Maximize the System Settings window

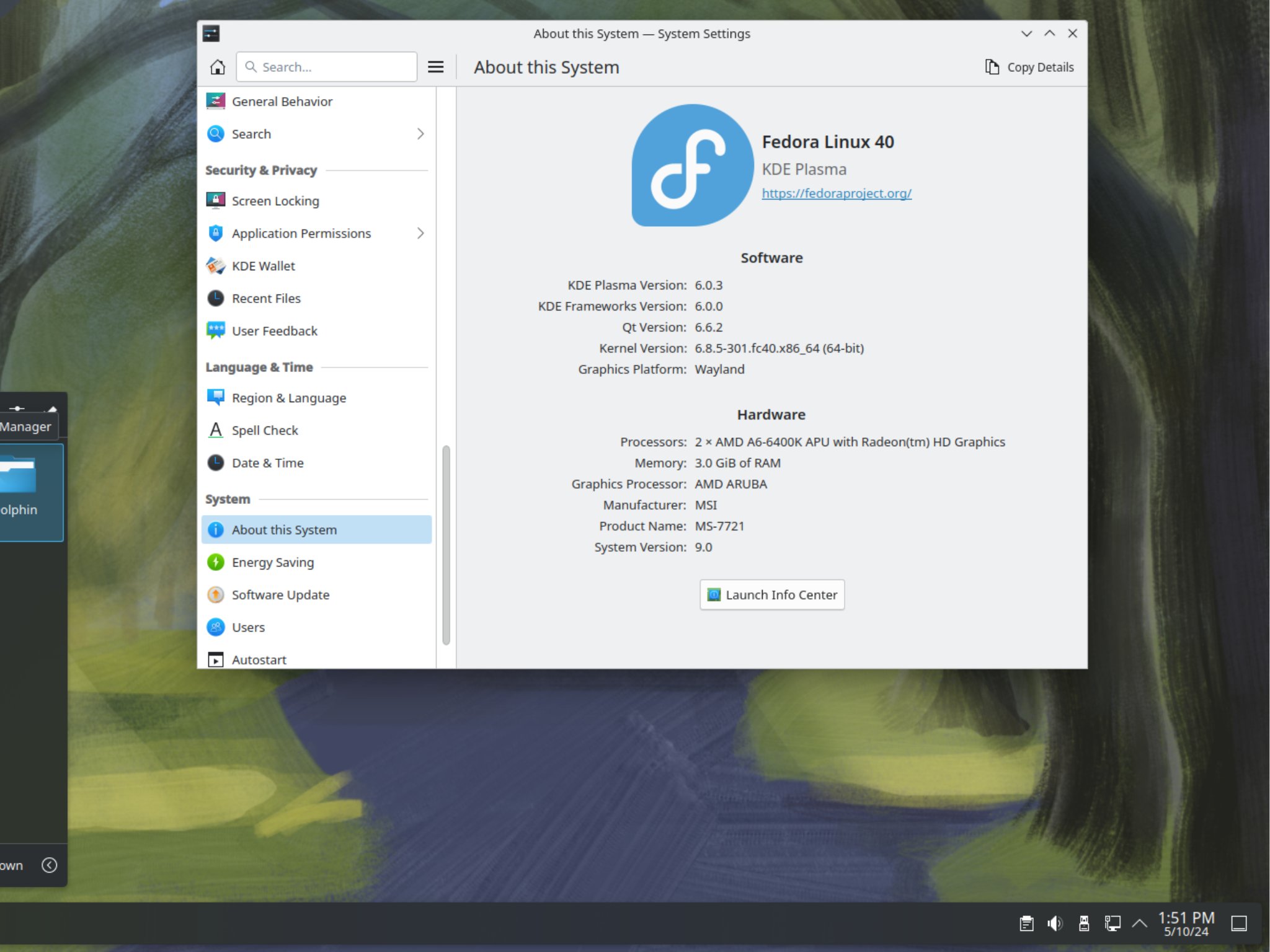1050,33
